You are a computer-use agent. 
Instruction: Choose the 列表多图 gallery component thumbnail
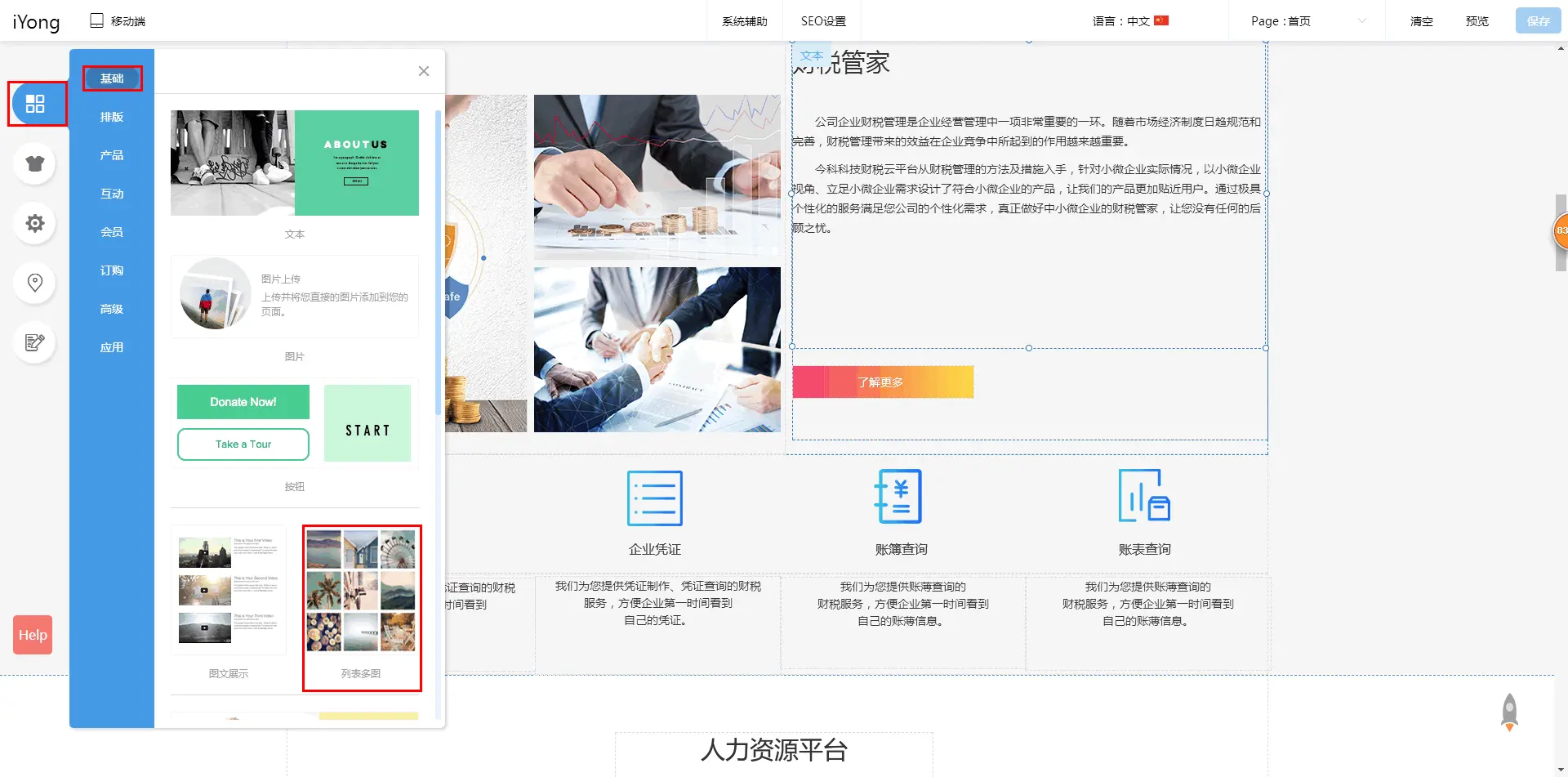pos(361,591)
